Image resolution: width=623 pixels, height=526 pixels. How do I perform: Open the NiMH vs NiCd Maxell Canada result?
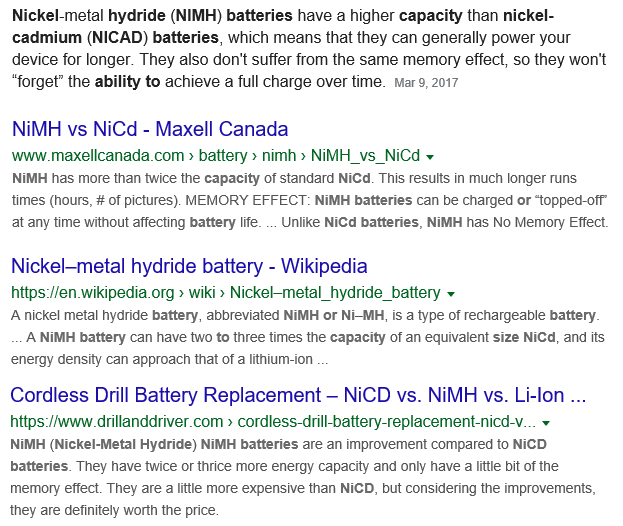(150, 129)
